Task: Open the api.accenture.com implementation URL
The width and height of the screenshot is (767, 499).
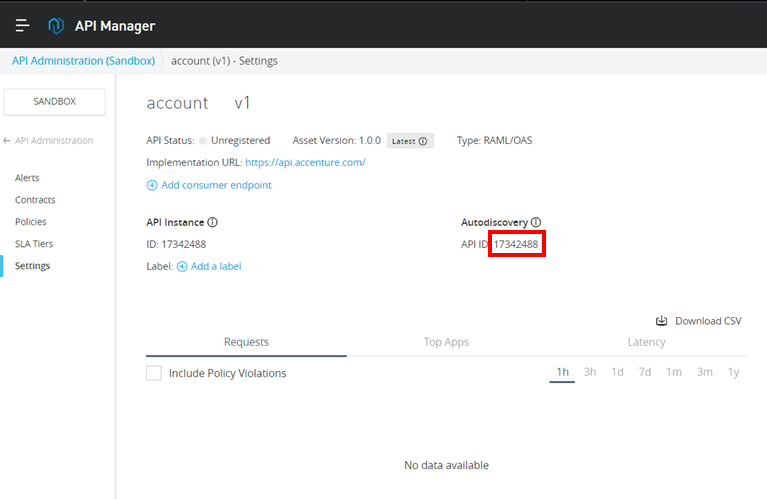Action: (305, 162)
